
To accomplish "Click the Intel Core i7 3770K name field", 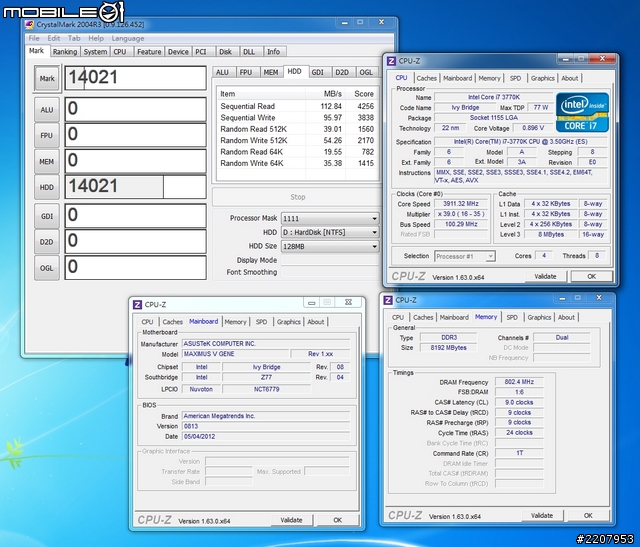I will 493,97.
